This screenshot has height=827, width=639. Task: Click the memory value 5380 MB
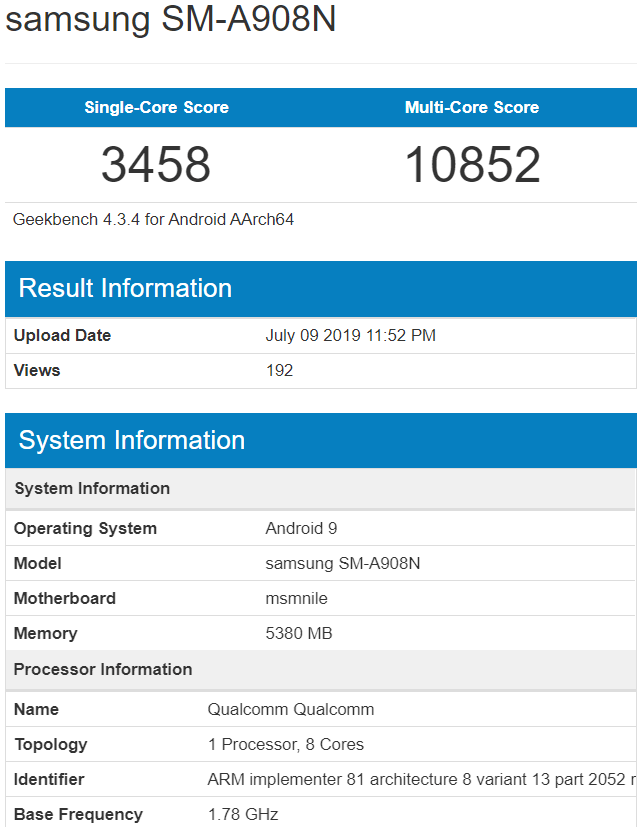[299, 633]
